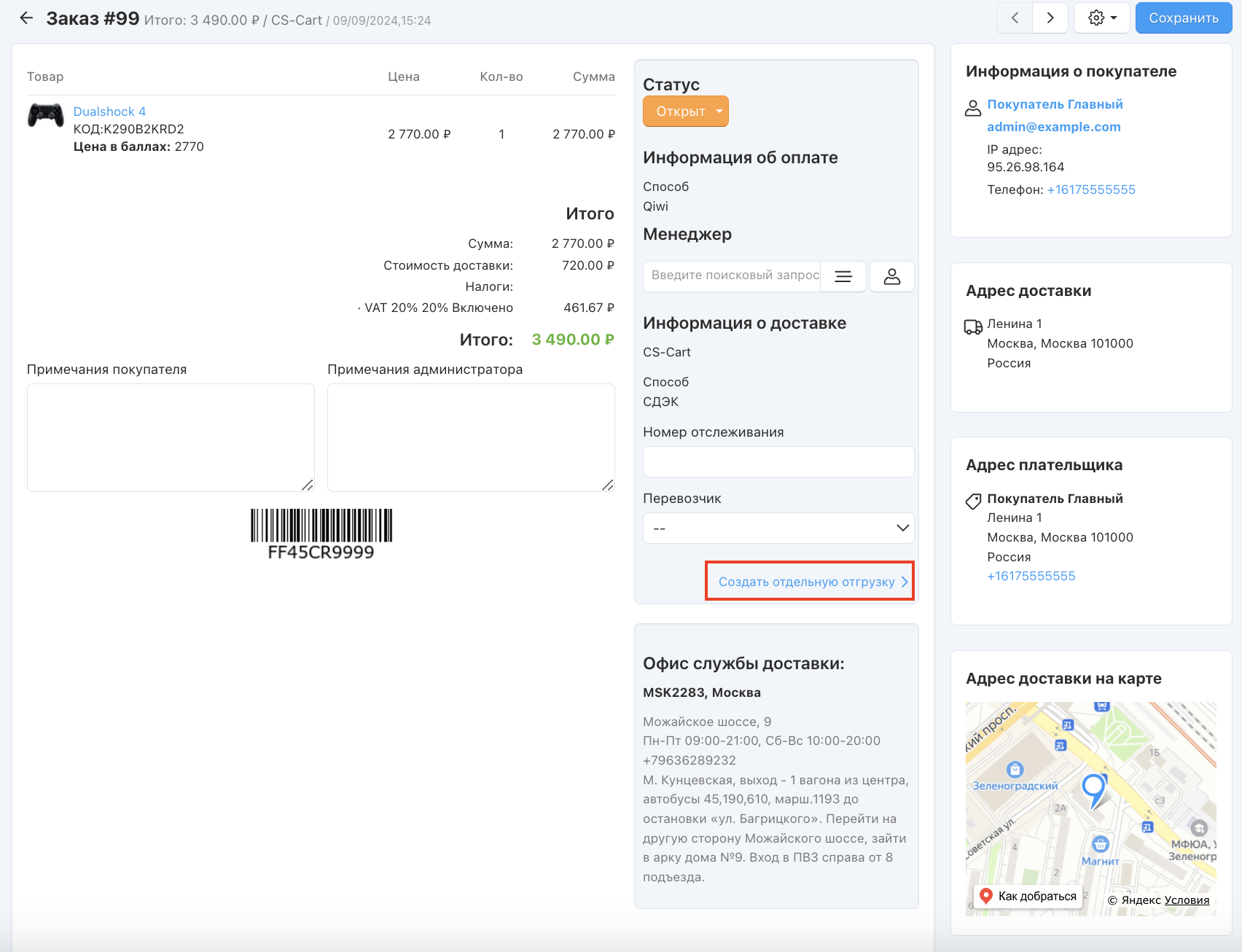Open the Dualshock 4 product link
Screen dimensions: 1242x952
109,112
